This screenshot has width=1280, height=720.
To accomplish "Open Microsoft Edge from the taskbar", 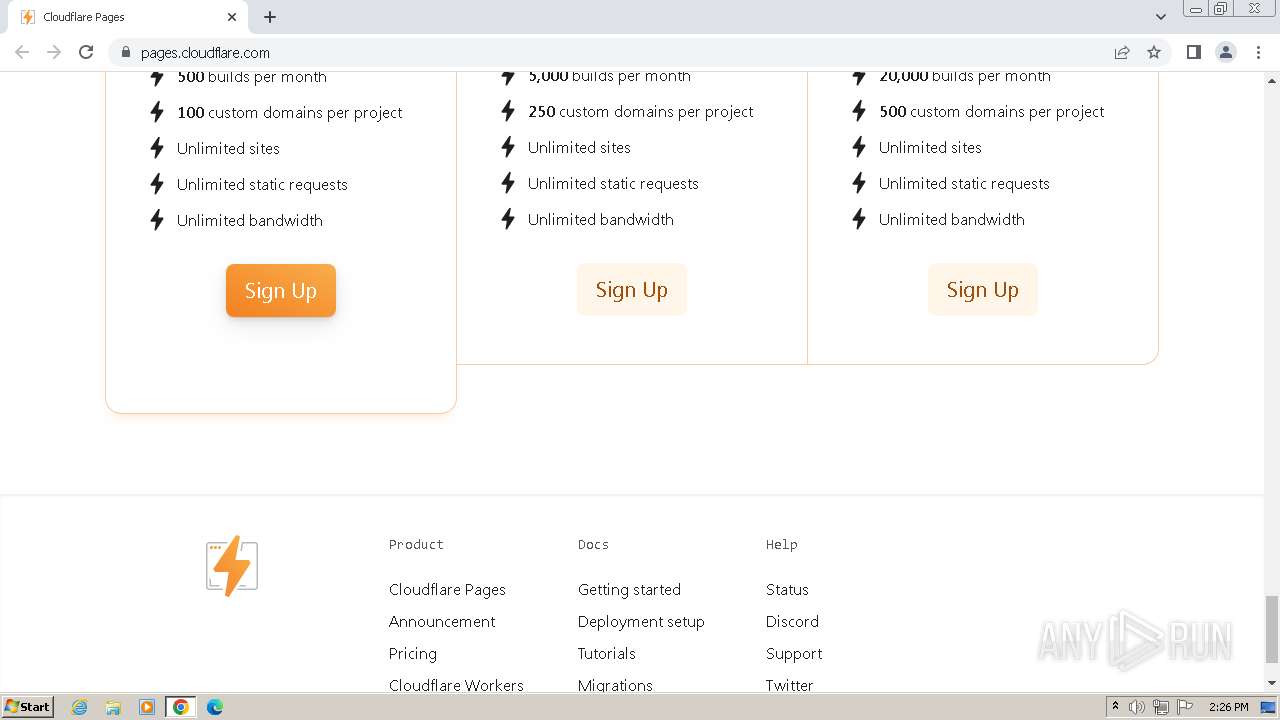I will (x=215, y=707).
